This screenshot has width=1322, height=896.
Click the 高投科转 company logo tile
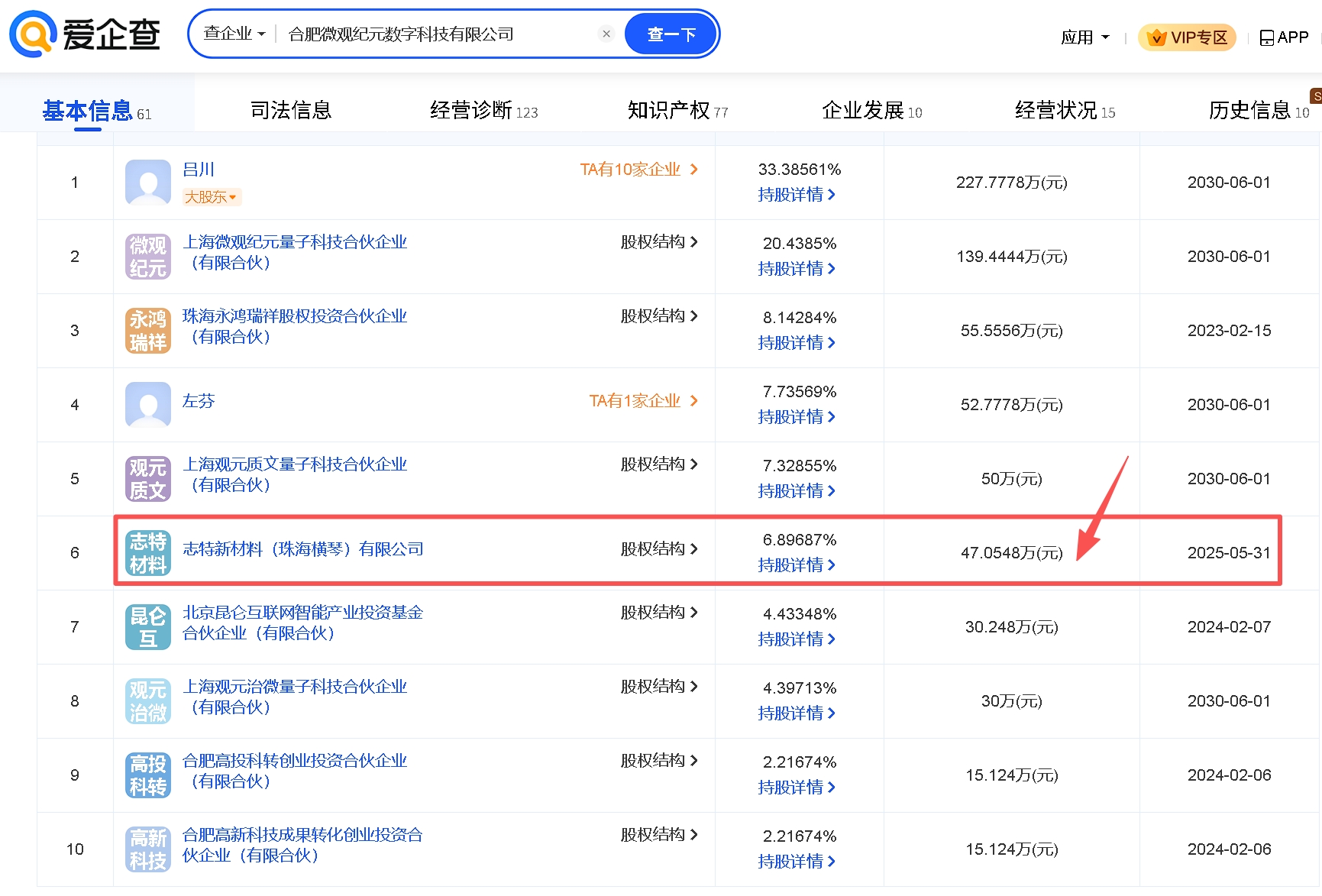pos(148,775)
